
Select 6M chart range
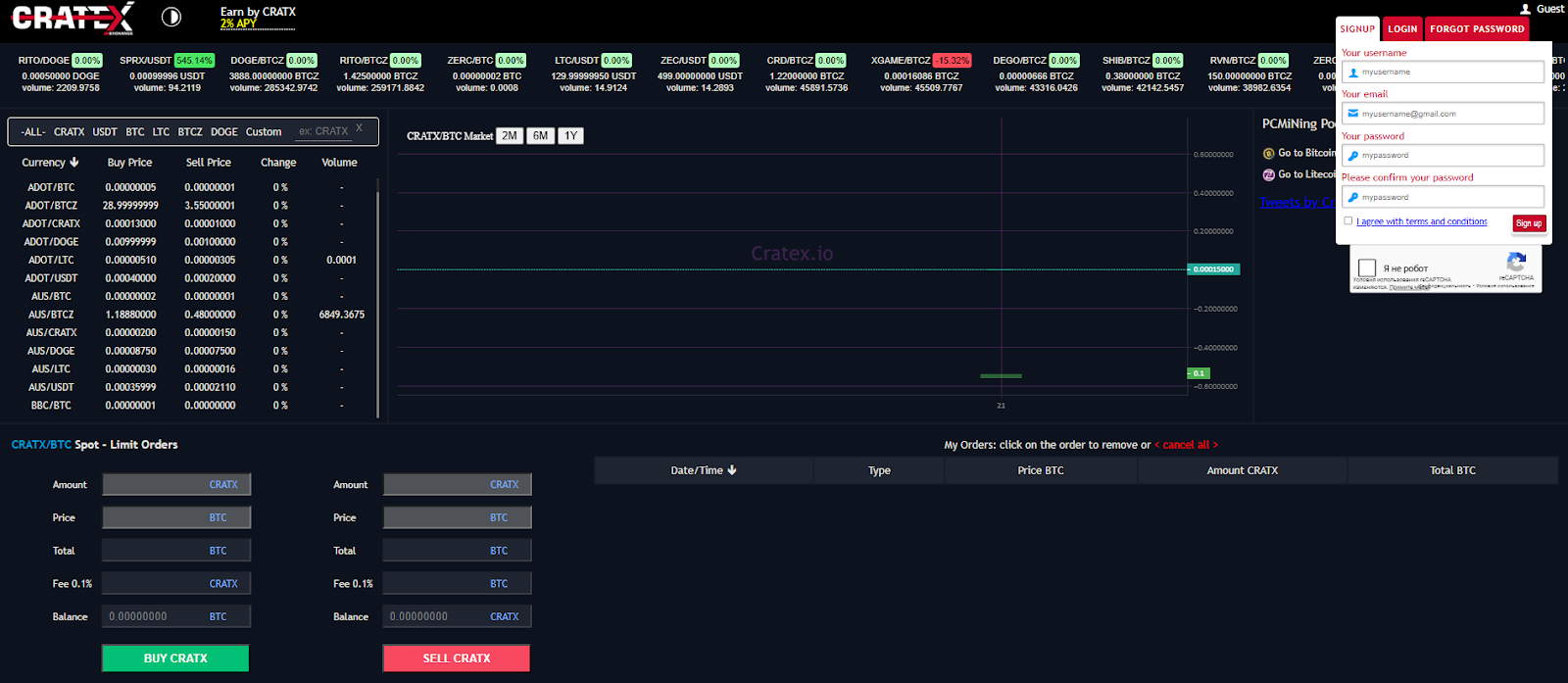pos(540,136)
